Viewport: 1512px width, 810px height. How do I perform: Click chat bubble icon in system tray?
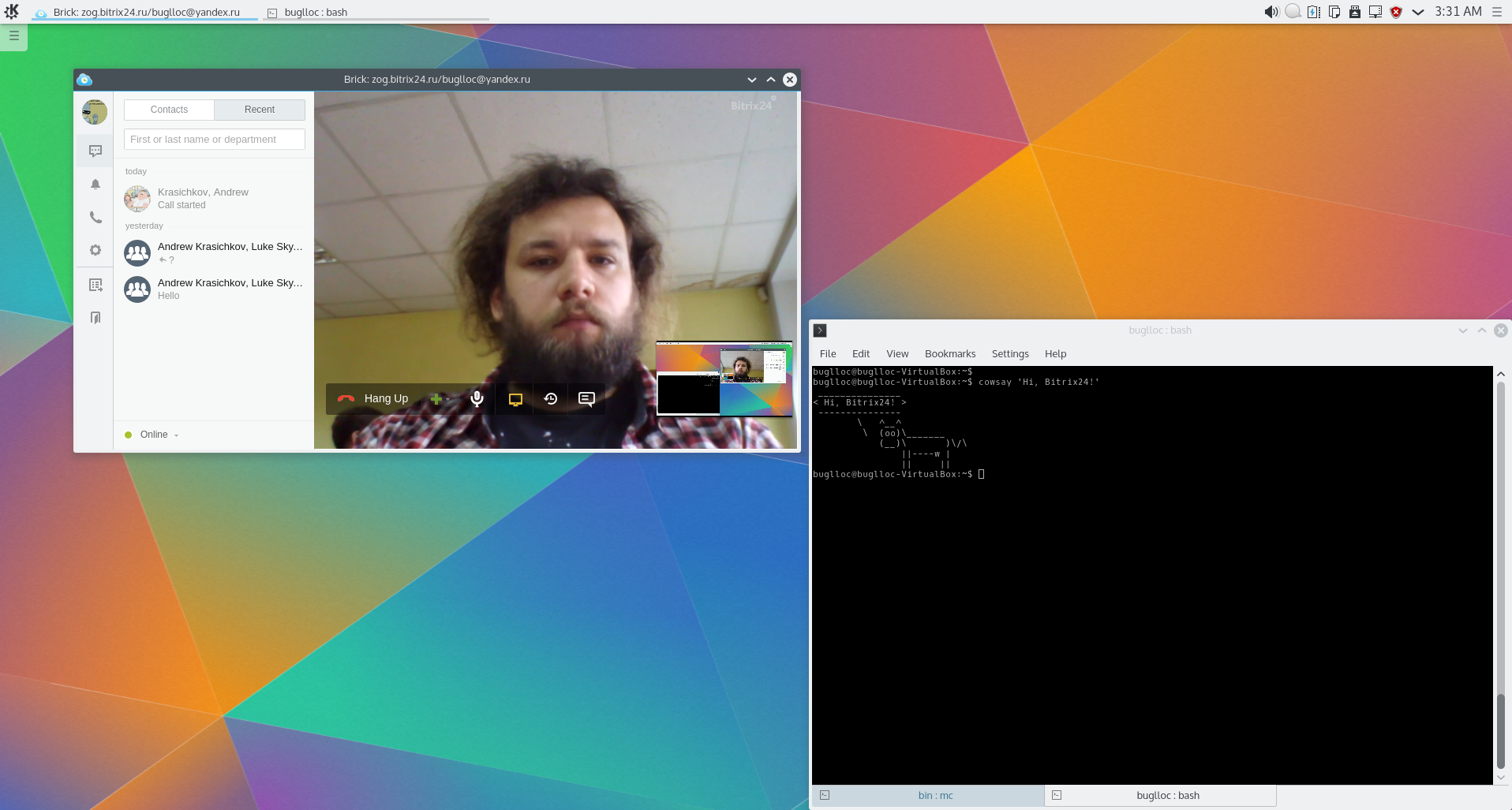click(x=1293, y=12)
